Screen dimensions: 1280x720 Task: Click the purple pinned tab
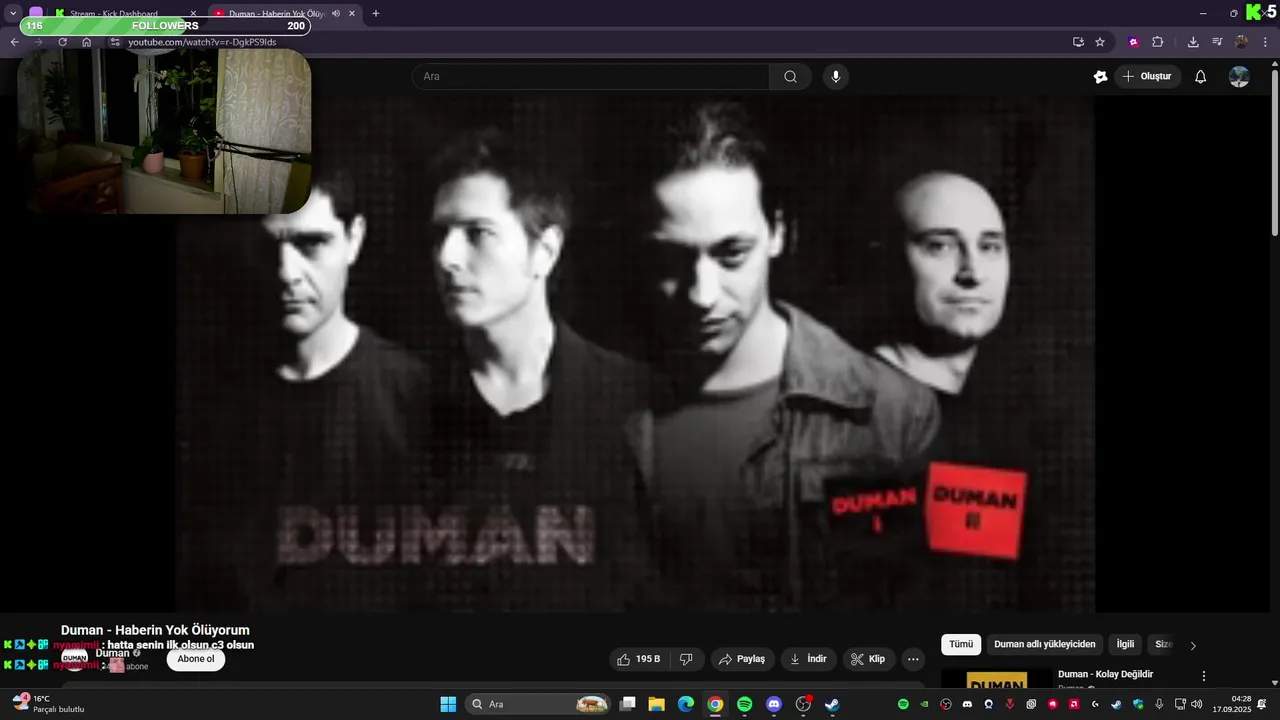(36, 14)
